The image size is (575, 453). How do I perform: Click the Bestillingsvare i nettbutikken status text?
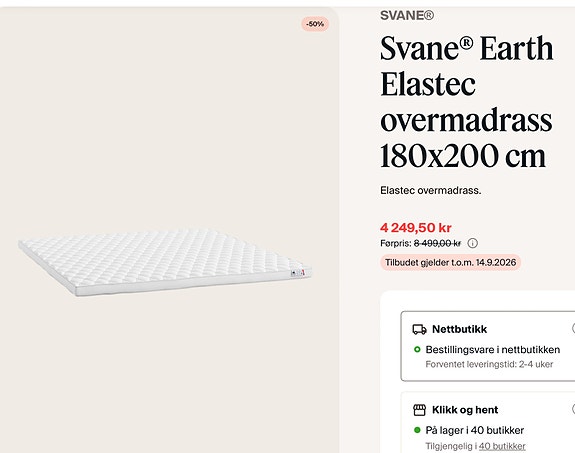pyautogui.click(x=492, y=350)
